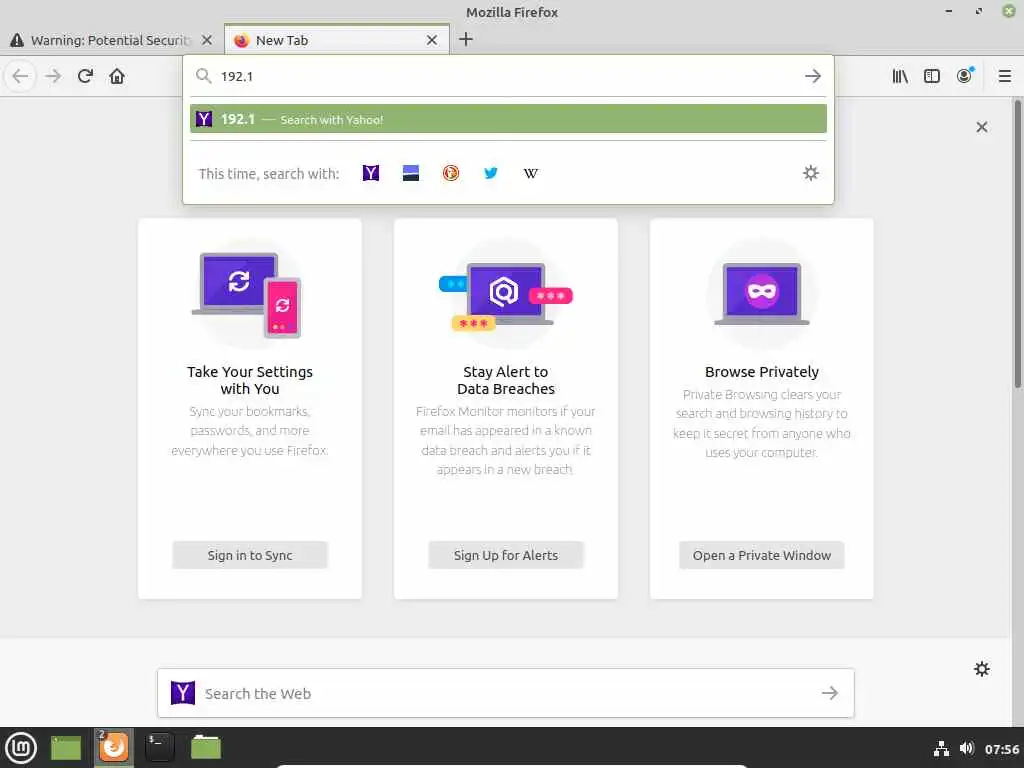Open the file manager folder in taskbar
The width and height of the screenshot is (1024, 768).
206,747
